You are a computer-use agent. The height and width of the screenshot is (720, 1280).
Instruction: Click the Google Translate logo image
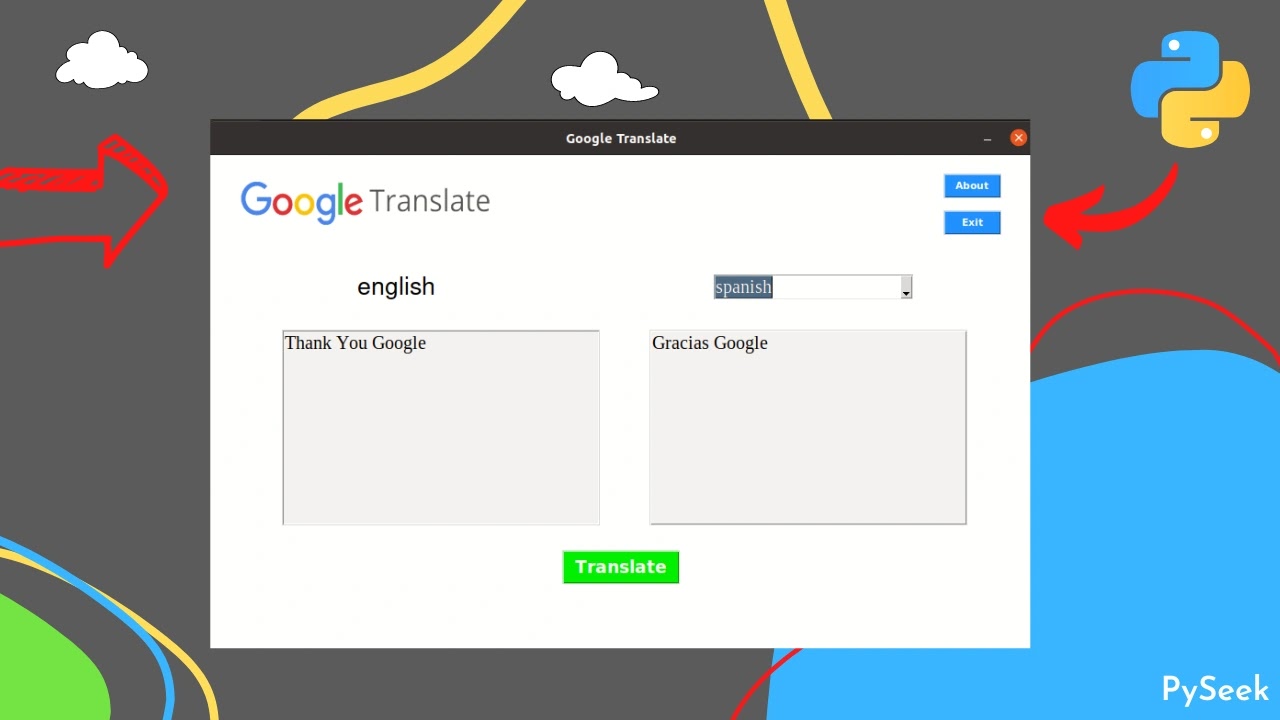pyautogui.click(x=365, y=202)
